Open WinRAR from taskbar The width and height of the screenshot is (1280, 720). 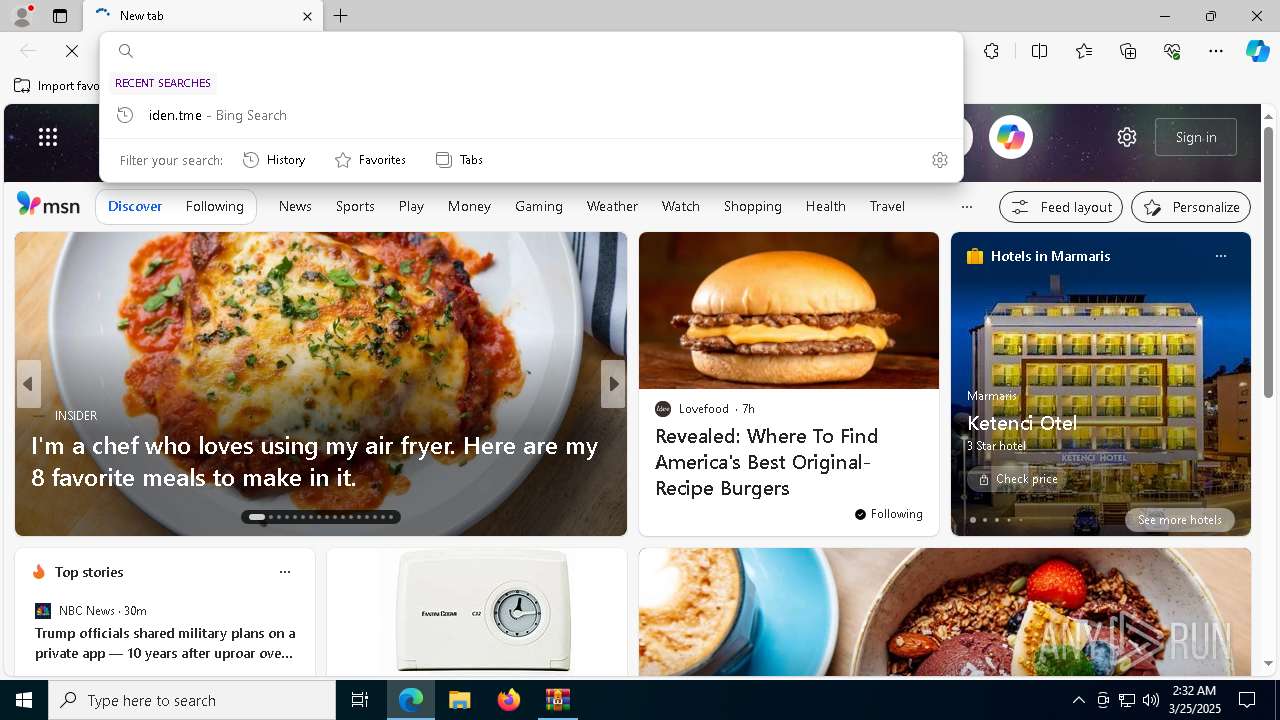coord(557,700)
